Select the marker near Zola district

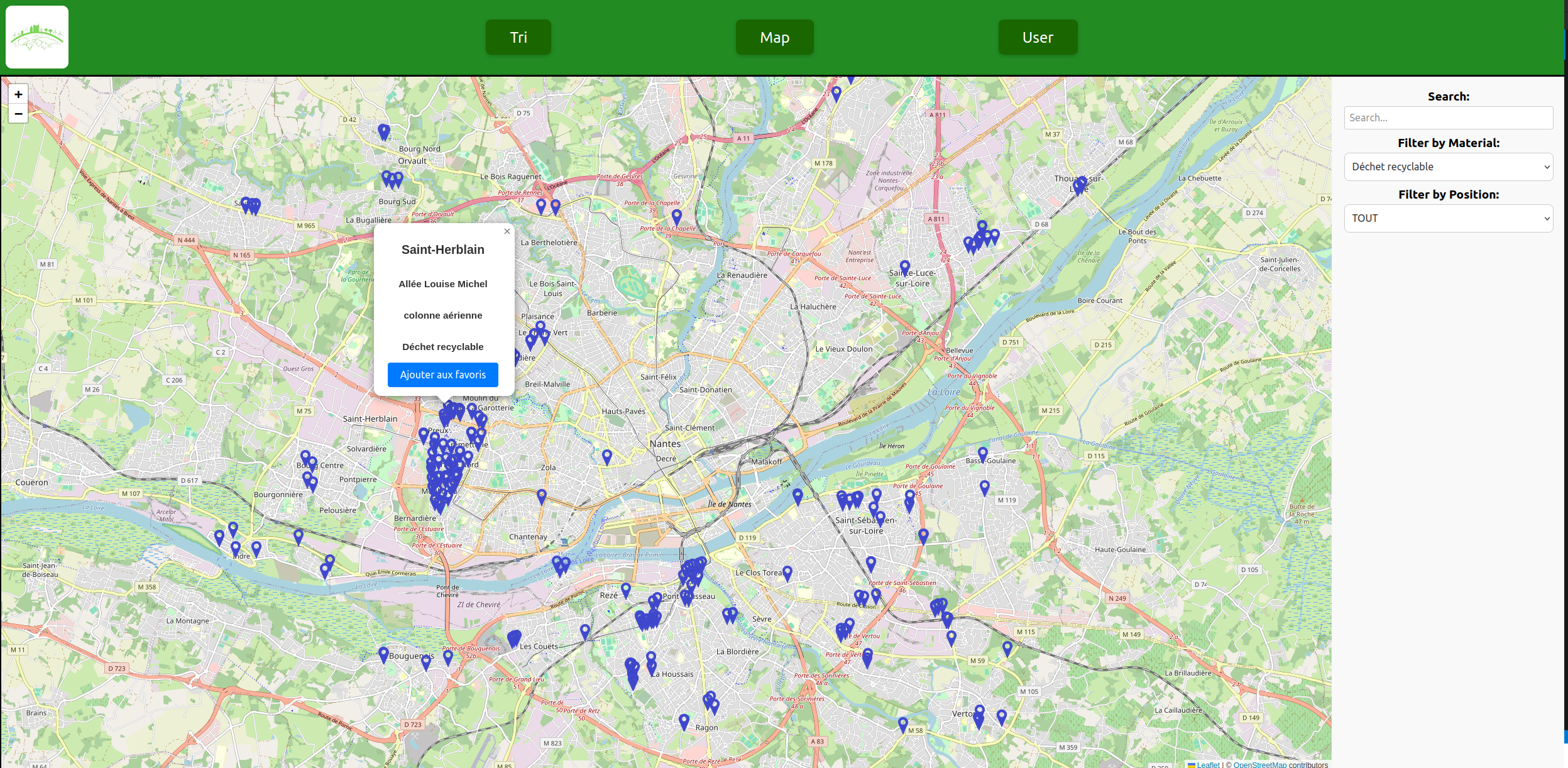pyautogui.click(x=542, y=496)
